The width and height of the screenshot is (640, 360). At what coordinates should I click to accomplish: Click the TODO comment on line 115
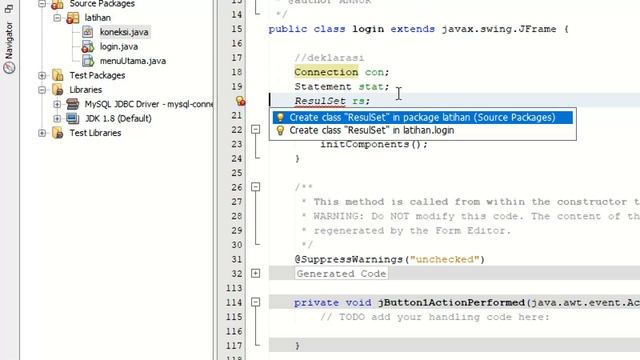[435, 317]
